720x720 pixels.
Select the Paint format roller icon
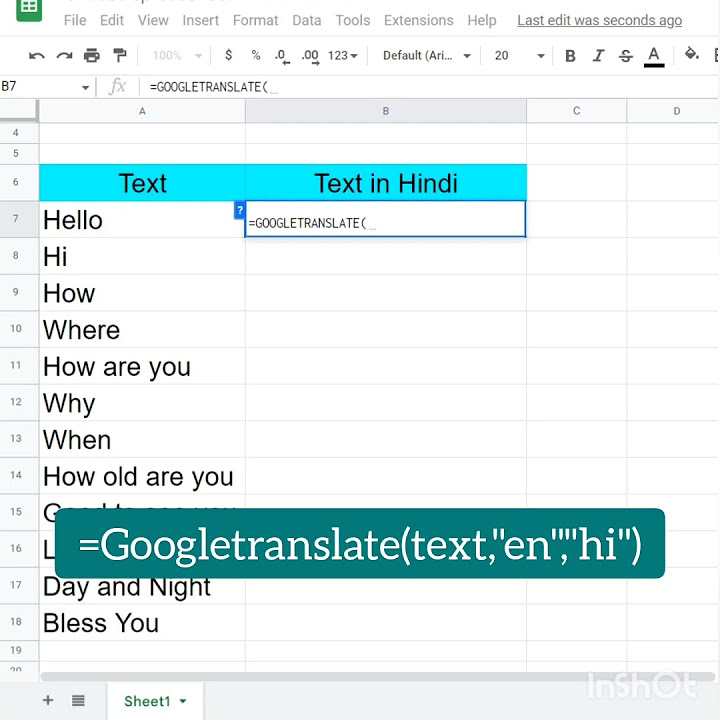pyautogui.click(x=119, y=56)
